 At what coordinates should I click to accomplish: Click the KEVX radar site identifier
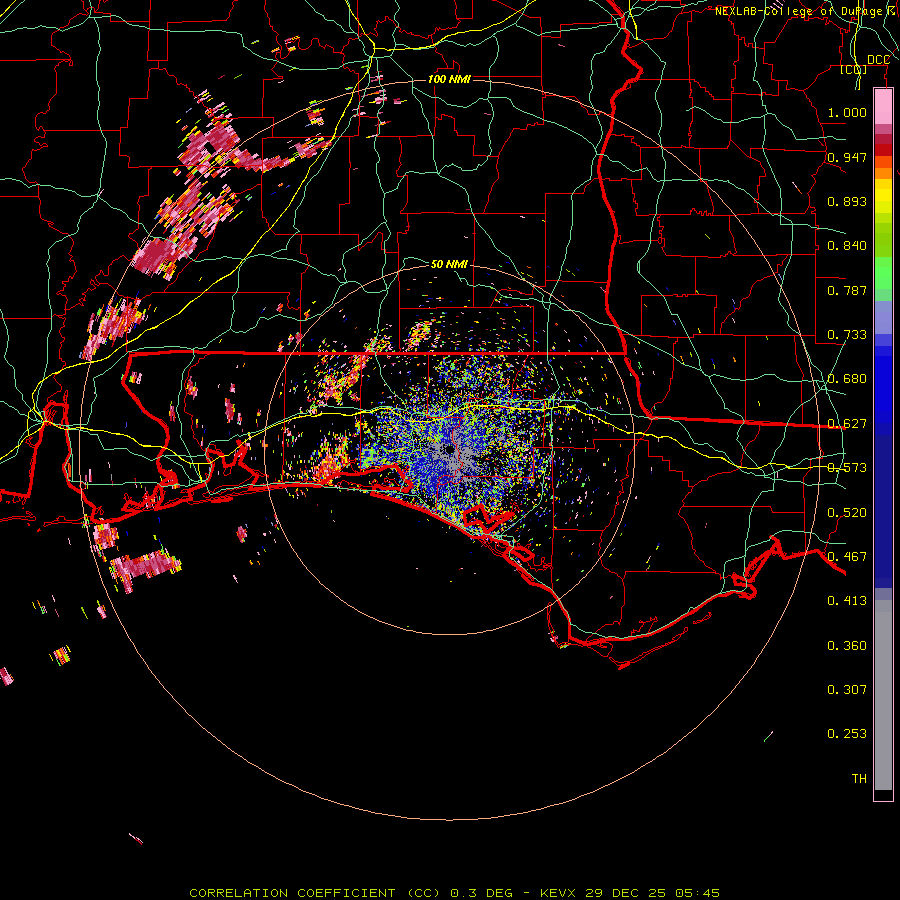click(557, 893)
